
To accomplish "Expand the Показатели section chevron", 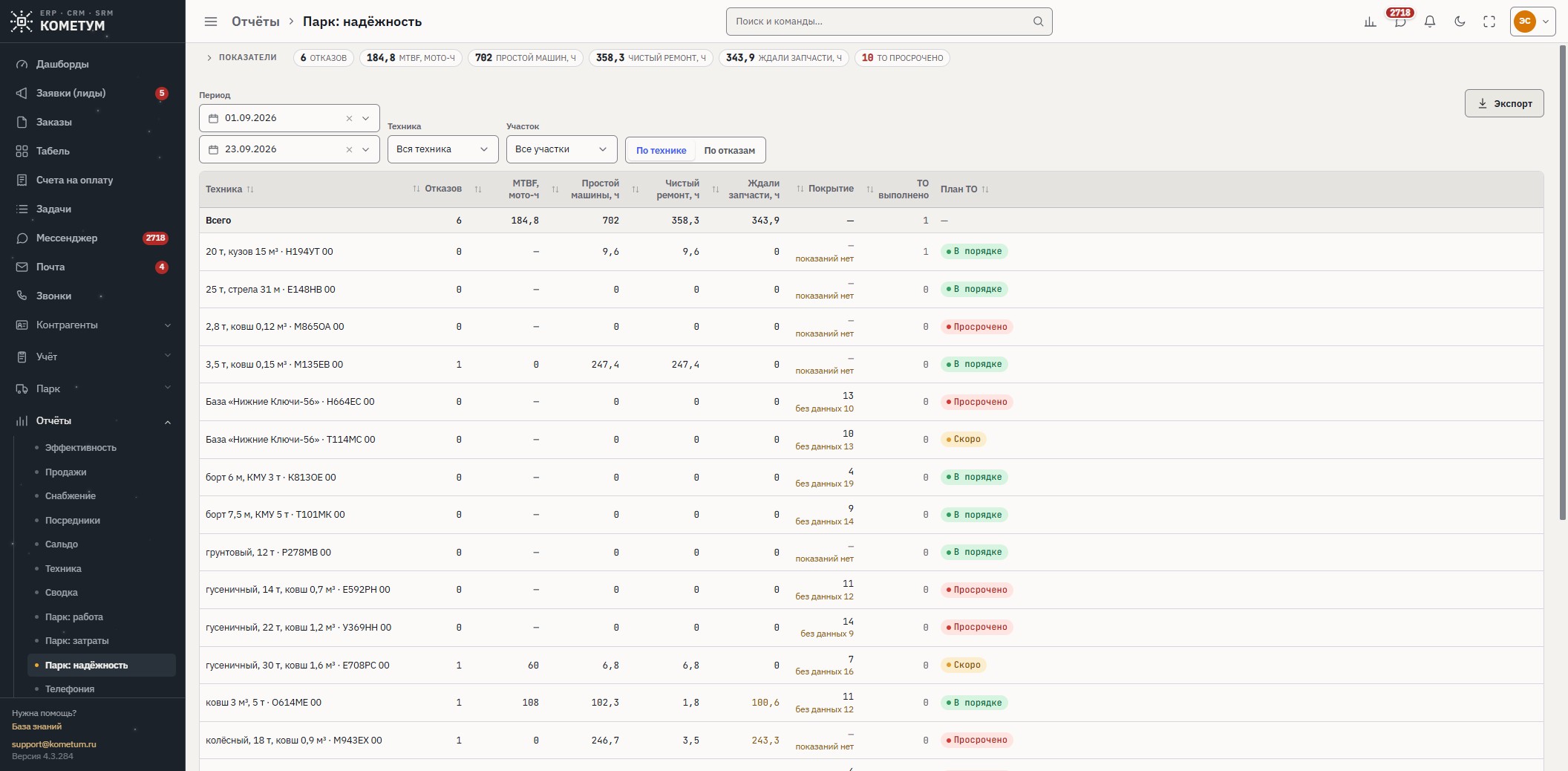I will (209, 58).
